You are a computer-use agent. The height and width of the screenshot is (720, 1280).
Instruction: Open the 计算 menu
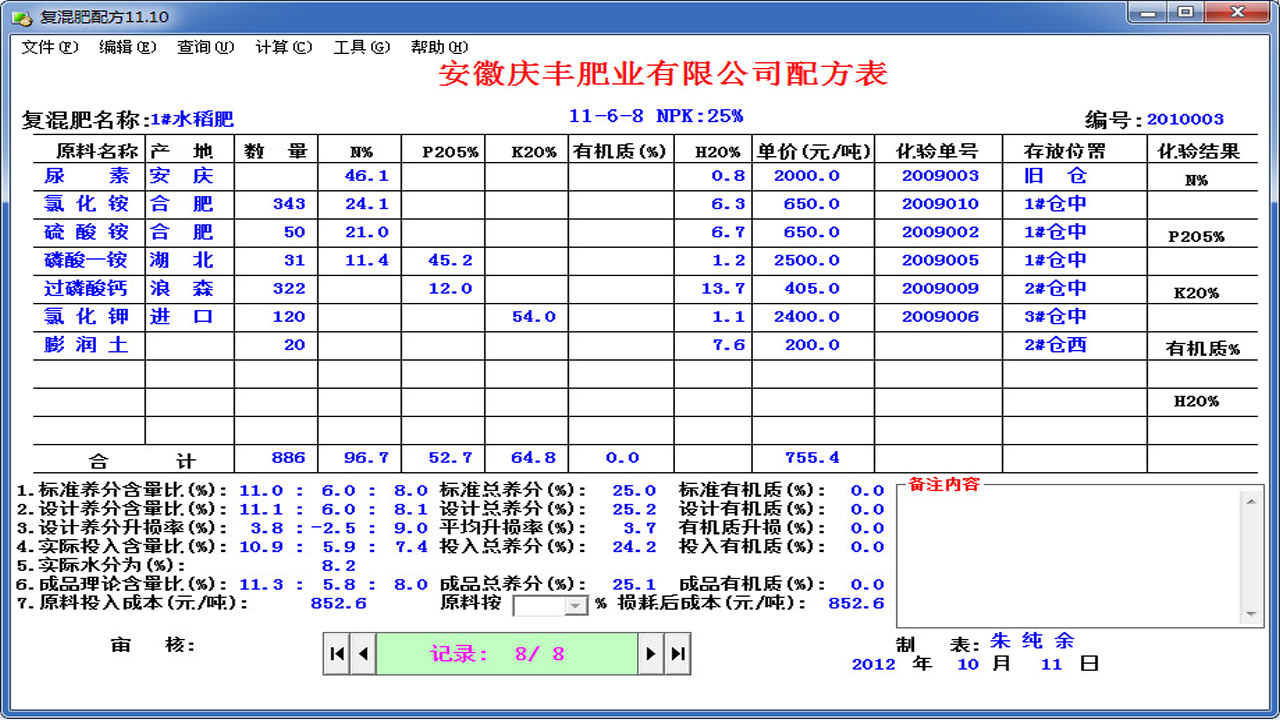point(282,47)
